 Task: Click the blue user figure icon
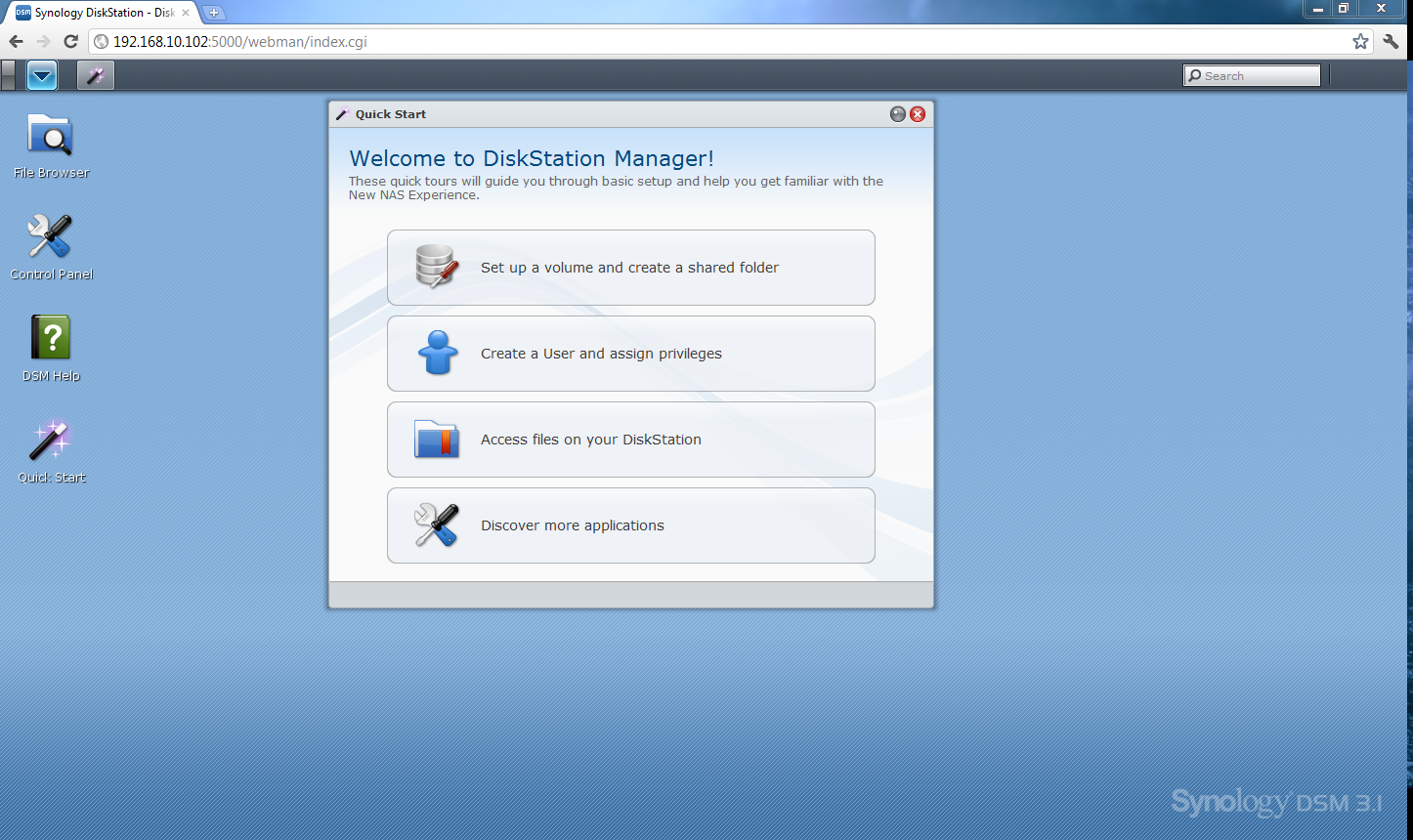pos(437,353)
